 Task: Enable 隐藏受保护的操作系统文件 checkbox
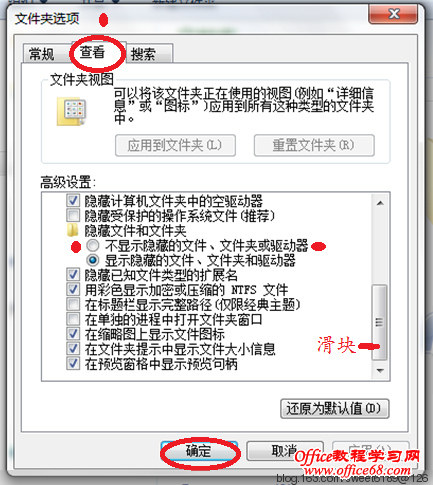pos(73,216)
